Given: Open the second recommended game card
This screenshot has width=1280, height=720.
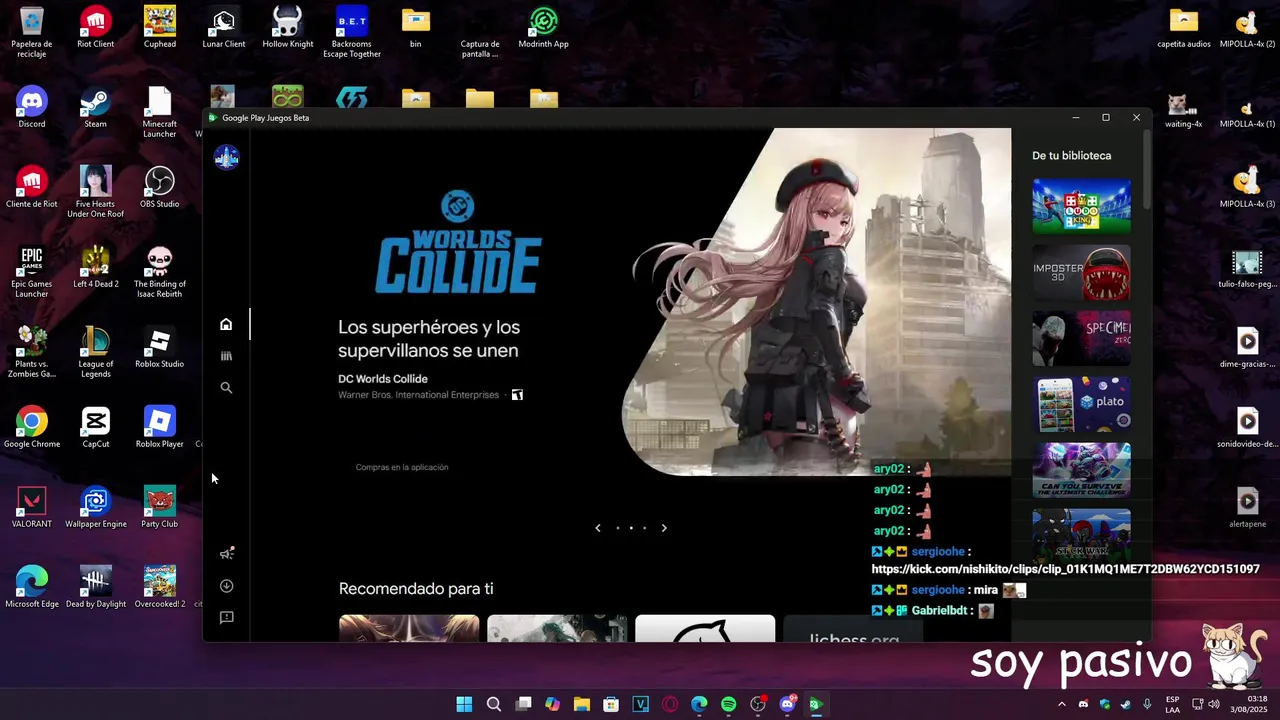Looking at the screenshot, I should (557, 628).
